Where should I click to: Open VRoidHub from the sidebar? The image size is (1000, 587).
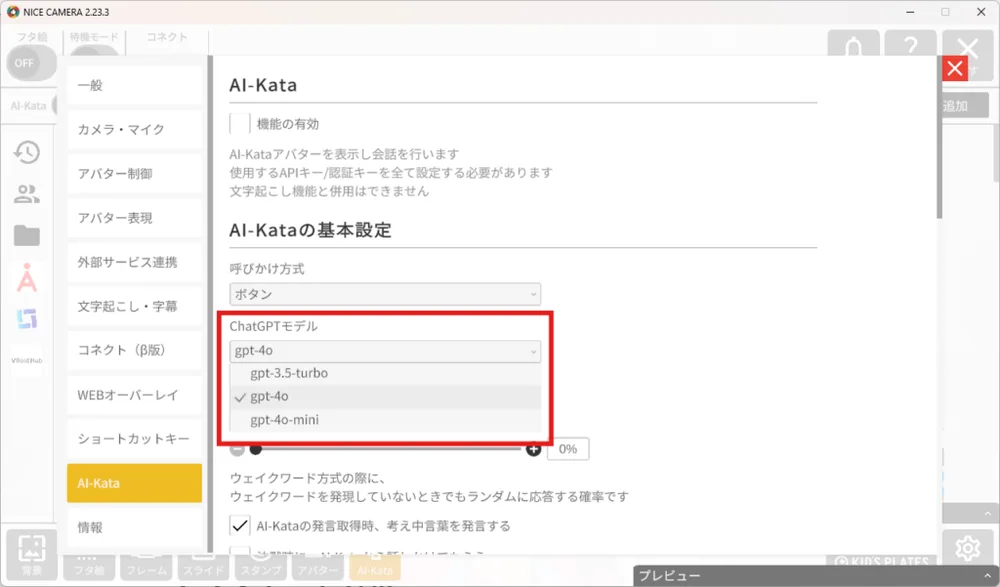(x=27, y=360)
